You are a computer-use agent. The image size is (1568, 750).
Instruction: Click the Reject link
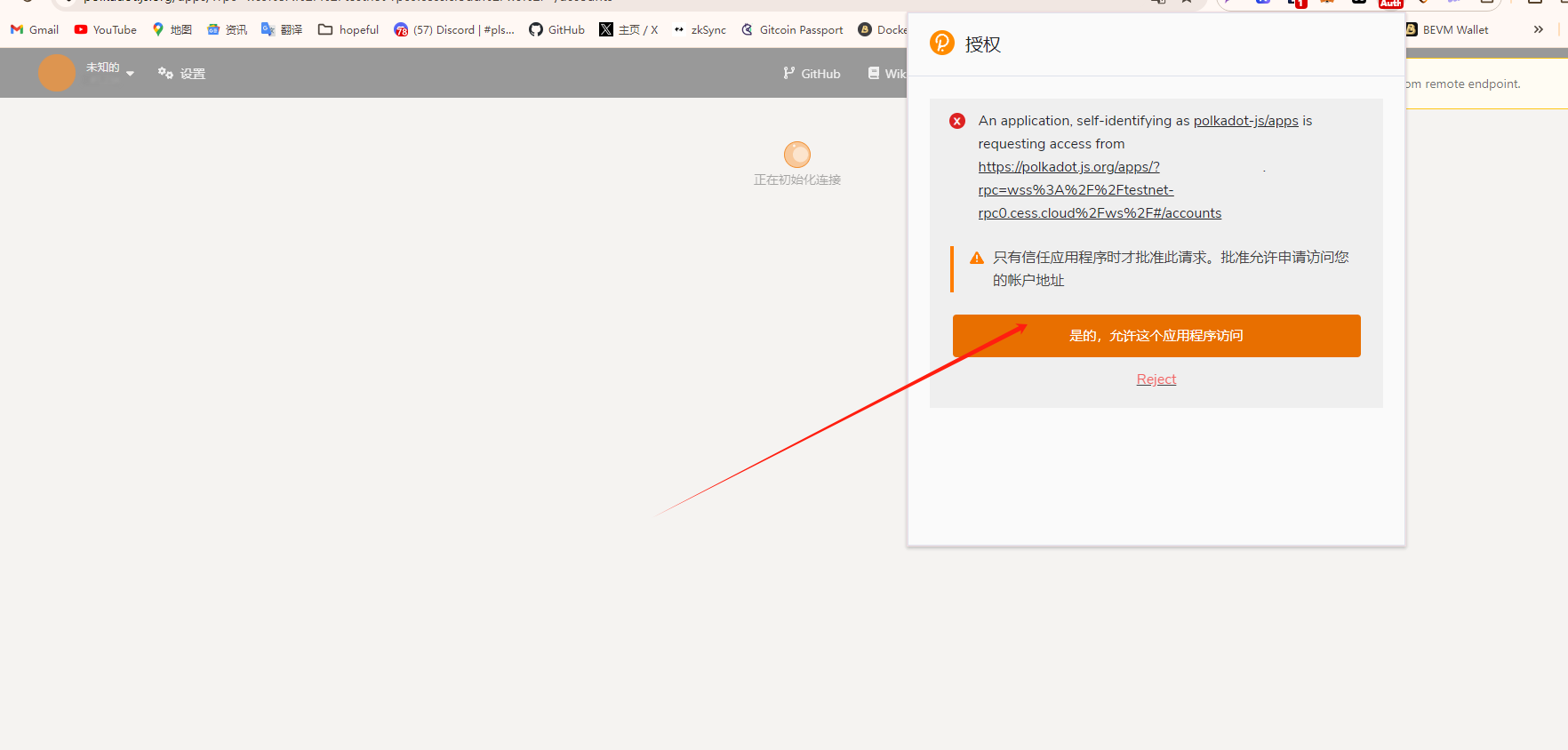[x=1156, y=379]
